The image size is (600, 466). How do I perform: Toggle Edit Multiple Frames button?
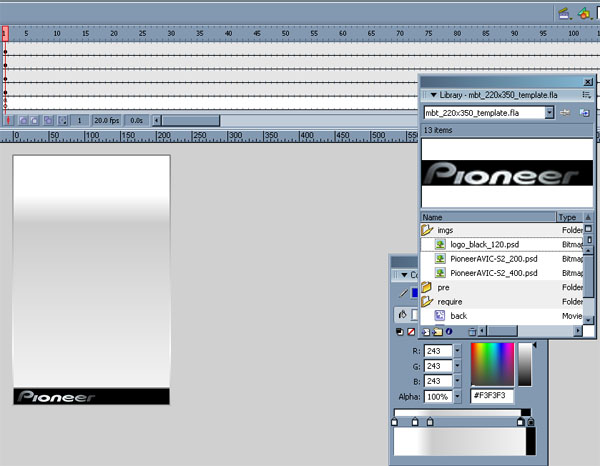tap(48, 121)
